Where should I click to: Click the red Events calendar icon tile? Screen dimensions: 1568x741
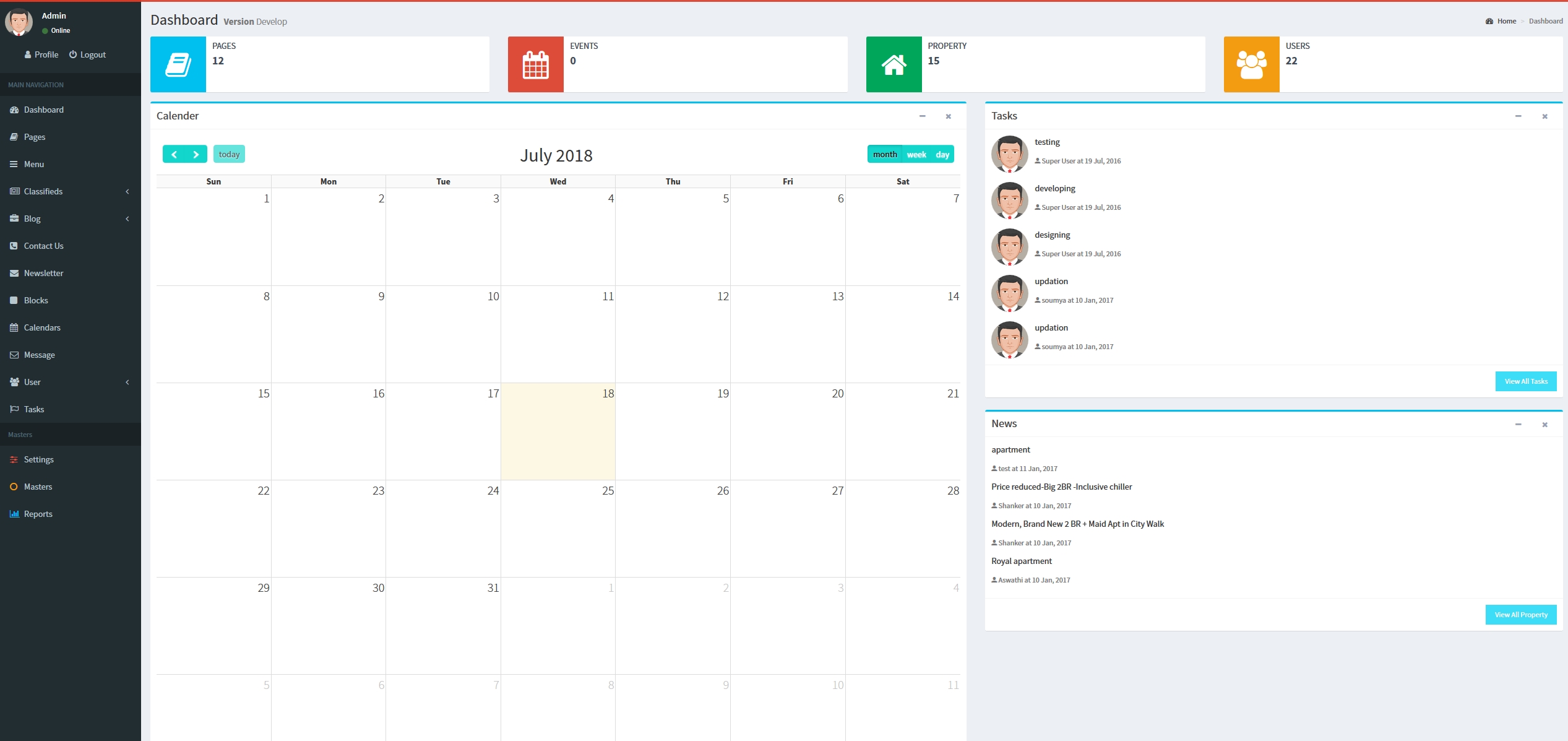[535, 64]
